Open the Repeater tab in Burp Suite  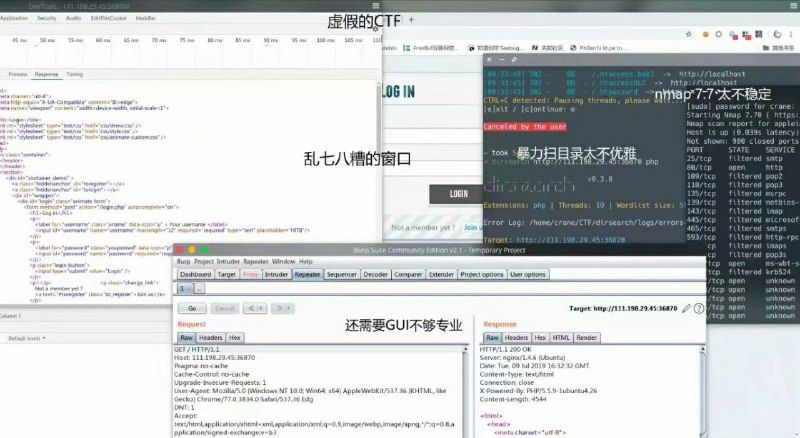pyautogui.click(x=308, y=274)
